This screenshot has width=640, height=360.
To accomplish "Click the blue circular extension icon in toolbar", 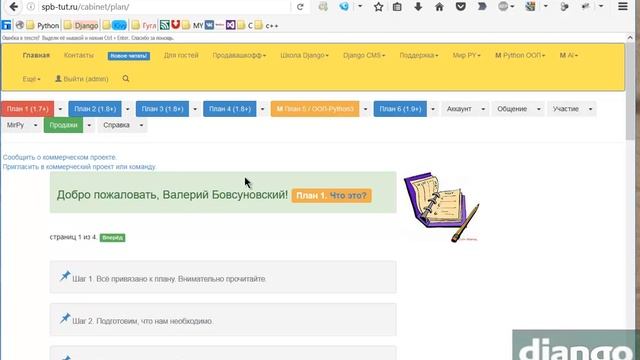I will click(x=344, y=7).
